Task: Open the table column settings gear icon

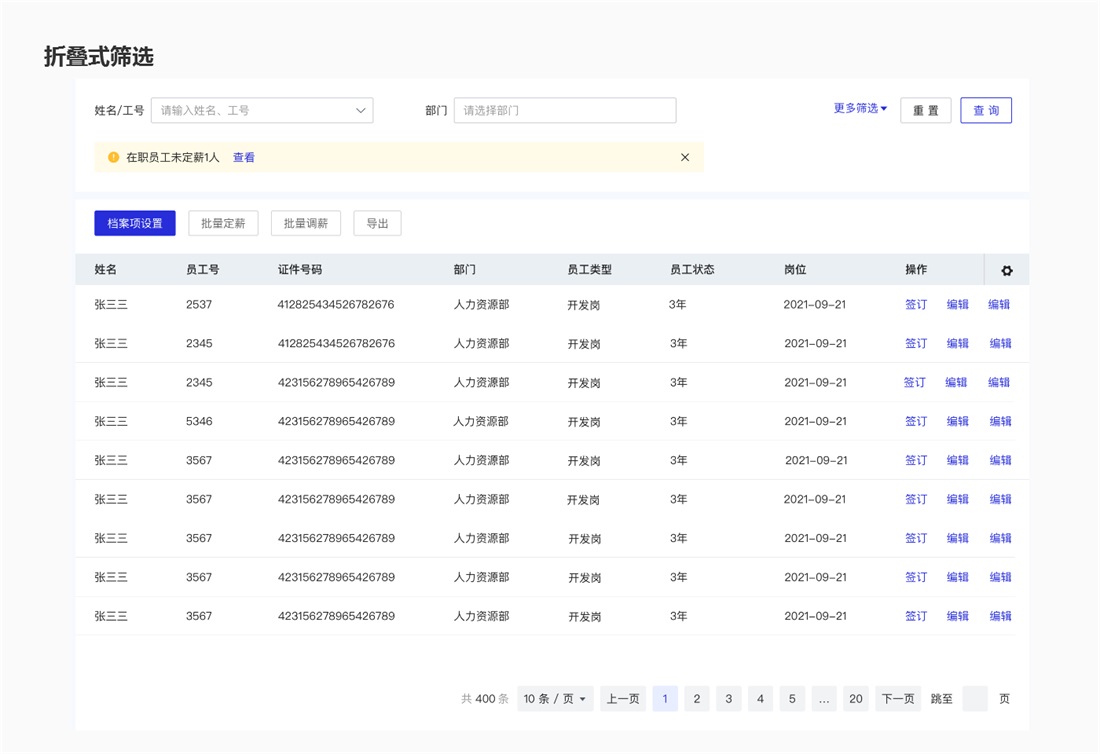Action: click(1007, 271)
